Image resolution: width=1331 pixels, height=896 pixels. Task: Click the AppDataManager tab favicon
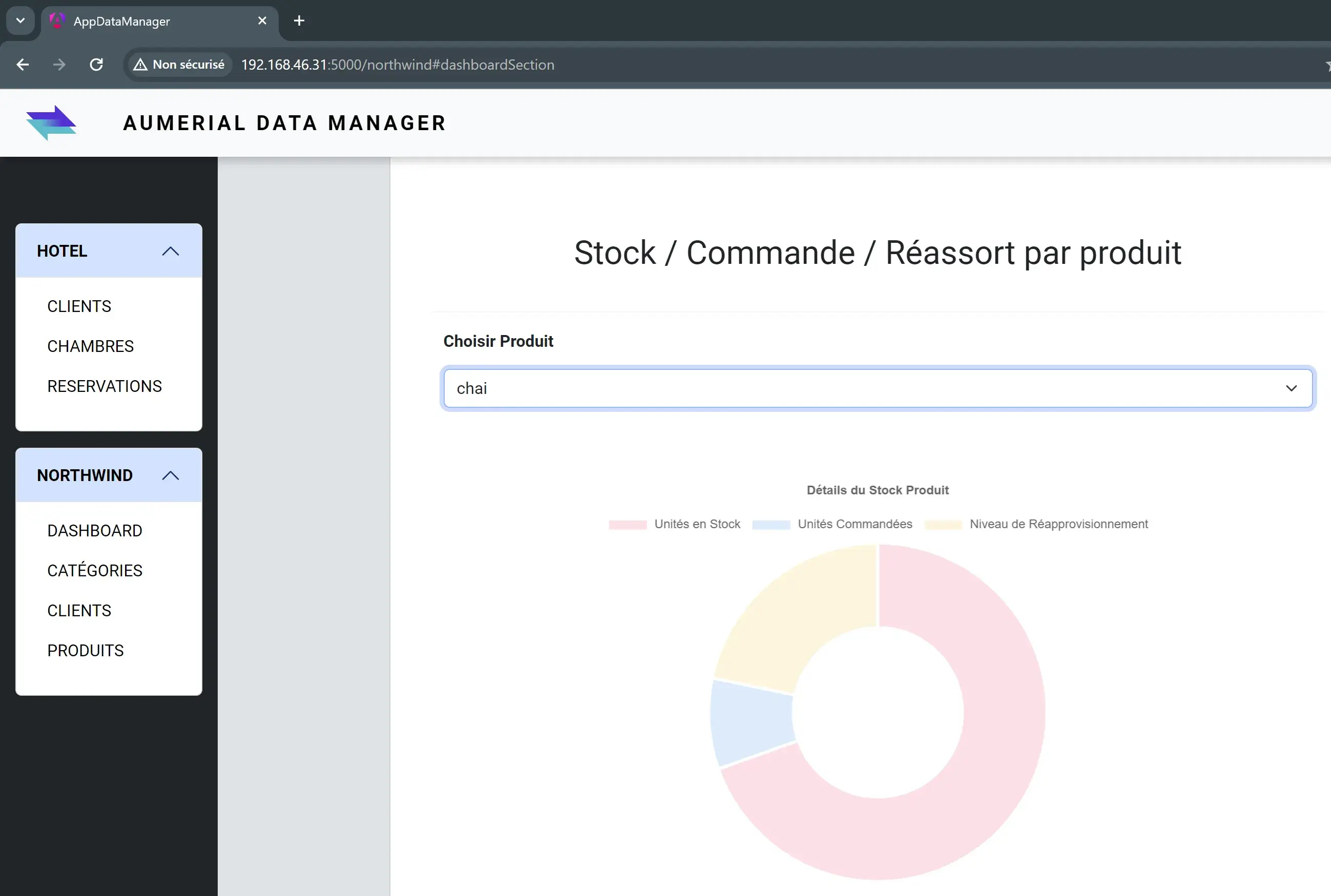tap(56, 20)
